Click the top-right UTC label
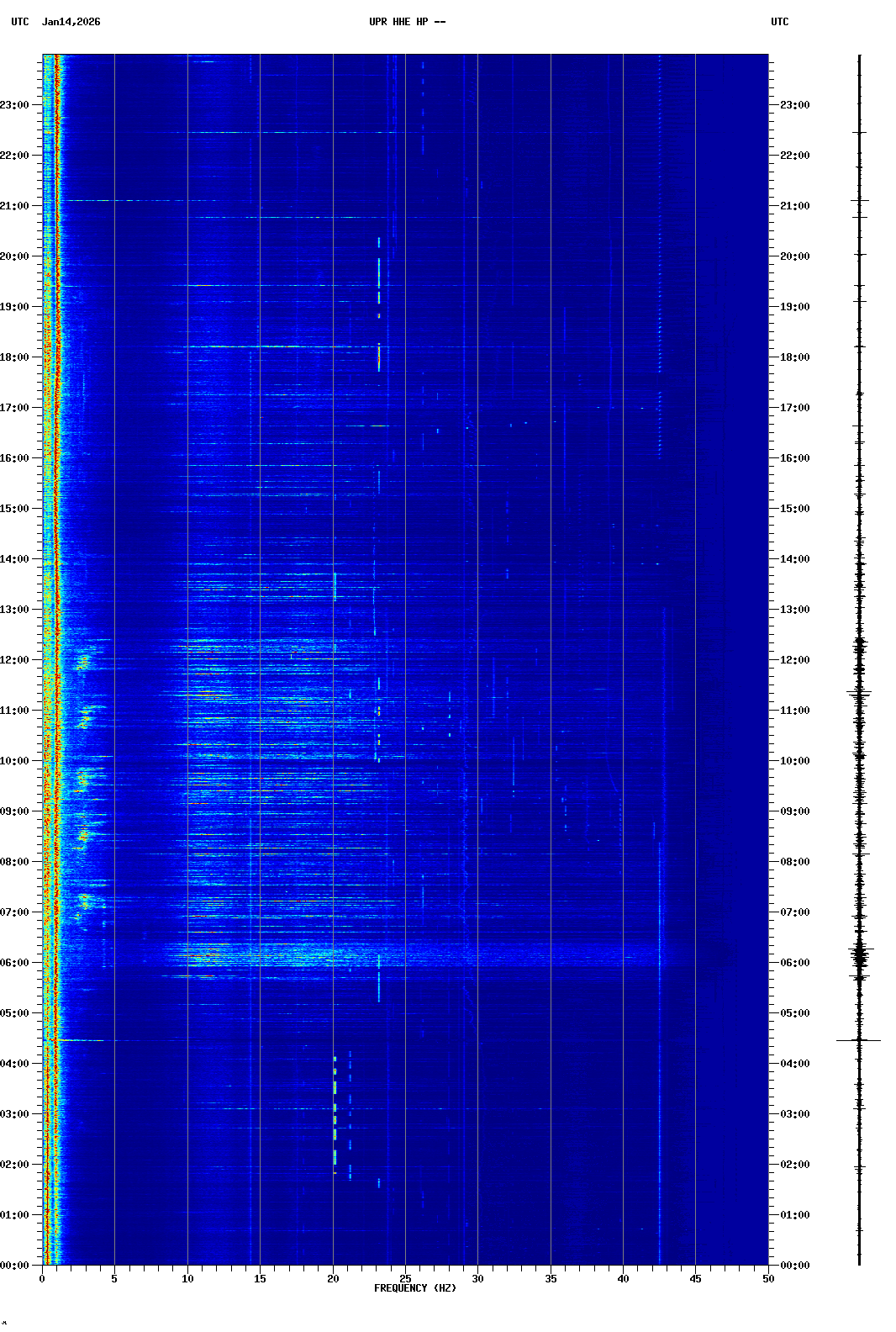 click(x=779, y=22)
